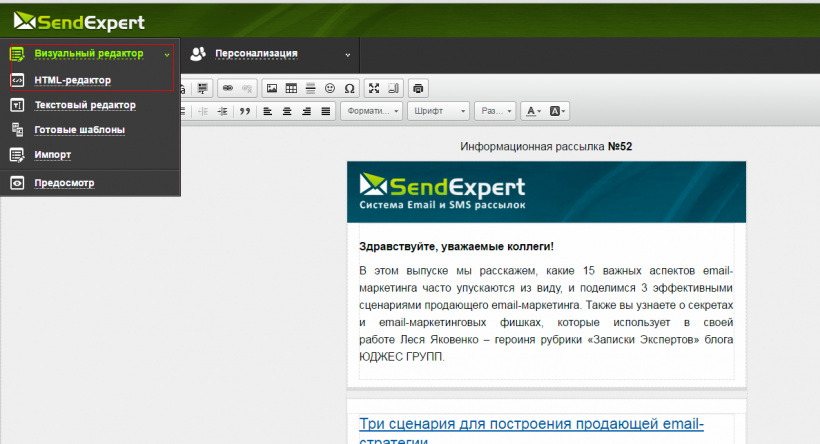Click the SendExpert banner image in email
Screen dimensions: 820x444
point(546,192)
